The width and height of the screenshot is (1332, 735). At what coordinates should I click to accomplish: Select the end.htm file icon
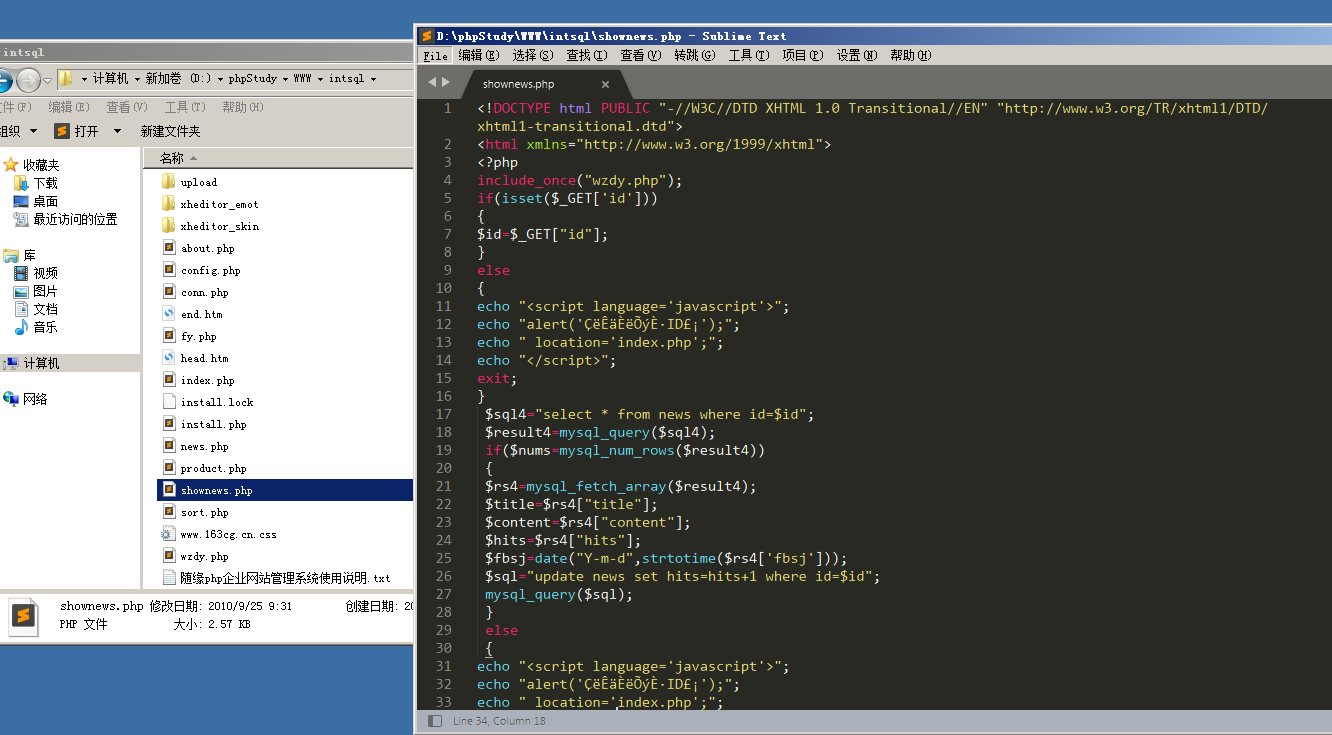tap(169, 314)
